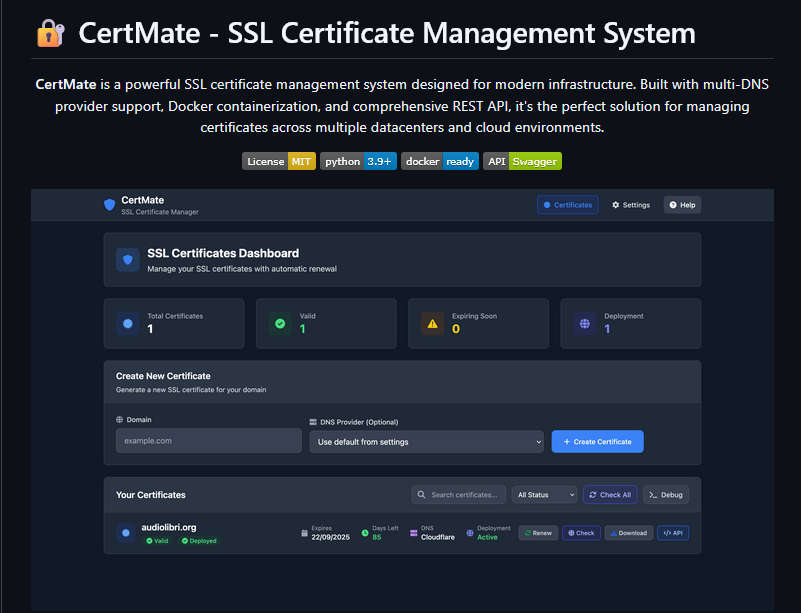Click Check button for audiolibri.org
The image size is (801, 613).
tap(581, 533)
